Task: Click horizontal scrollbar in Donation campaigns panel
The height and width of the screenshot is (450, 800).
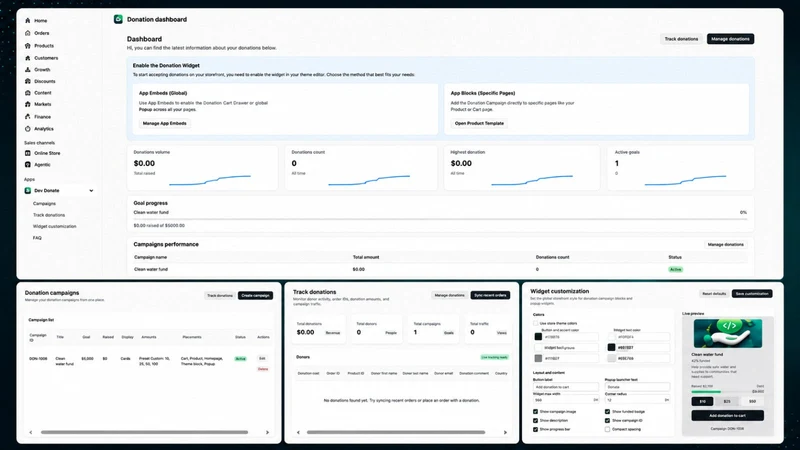Action: (144, 432)
